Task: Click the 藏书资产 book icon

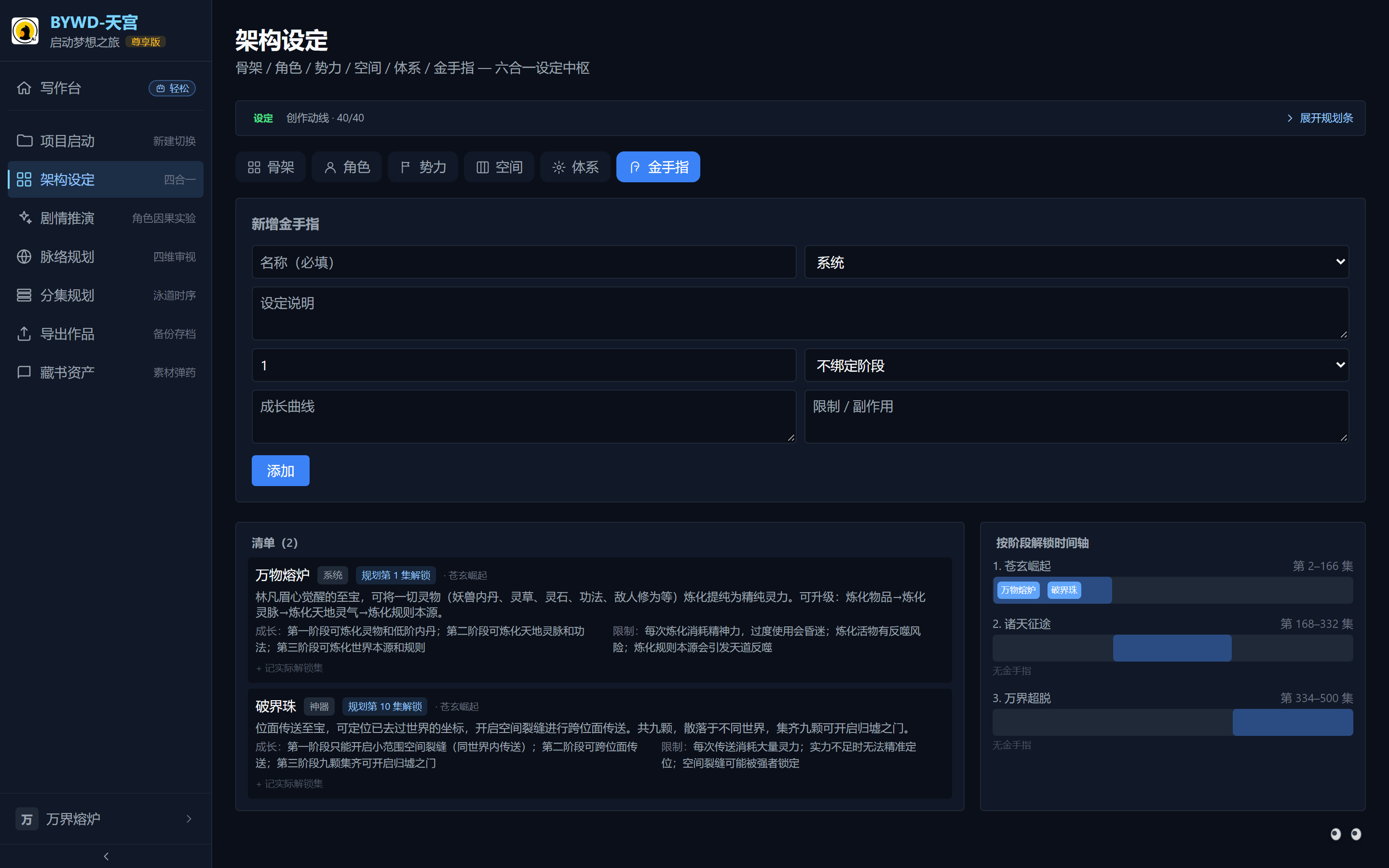Action: (24, 372)
